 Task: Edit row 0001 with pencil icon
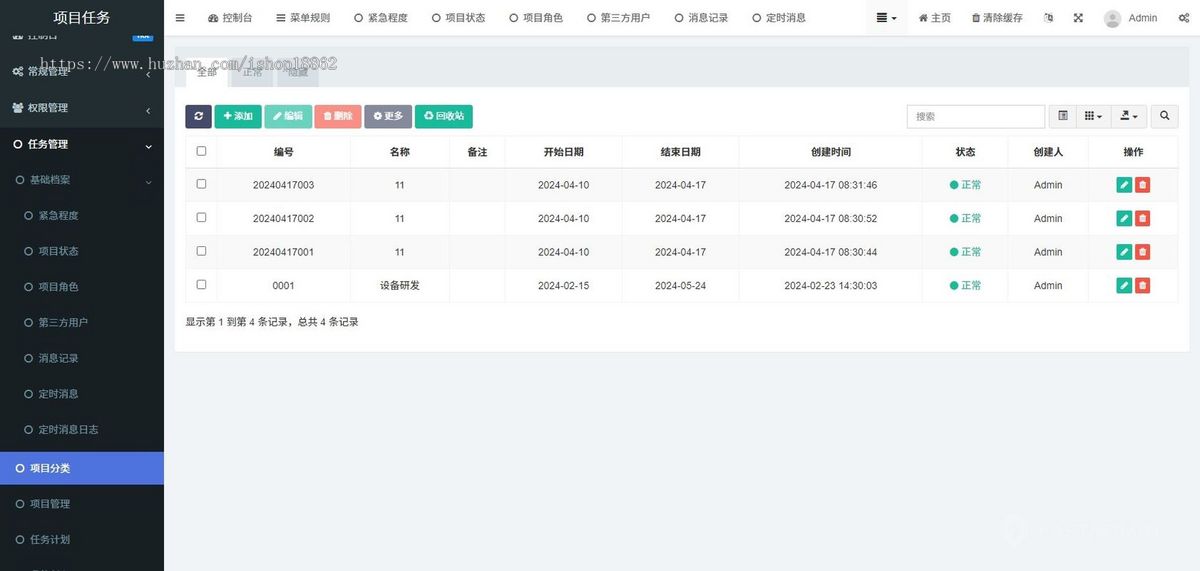pyautogui.click(x=1124, y=285)
